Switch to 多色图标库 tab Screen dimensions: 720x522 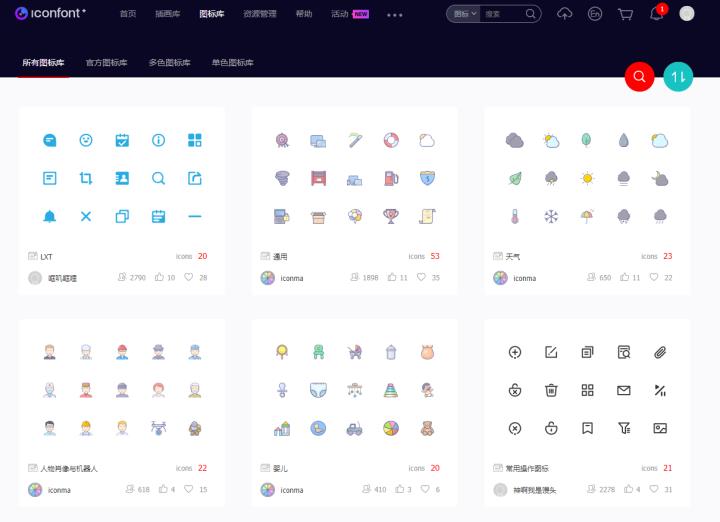pyautogui.click(x=169, y=62)
